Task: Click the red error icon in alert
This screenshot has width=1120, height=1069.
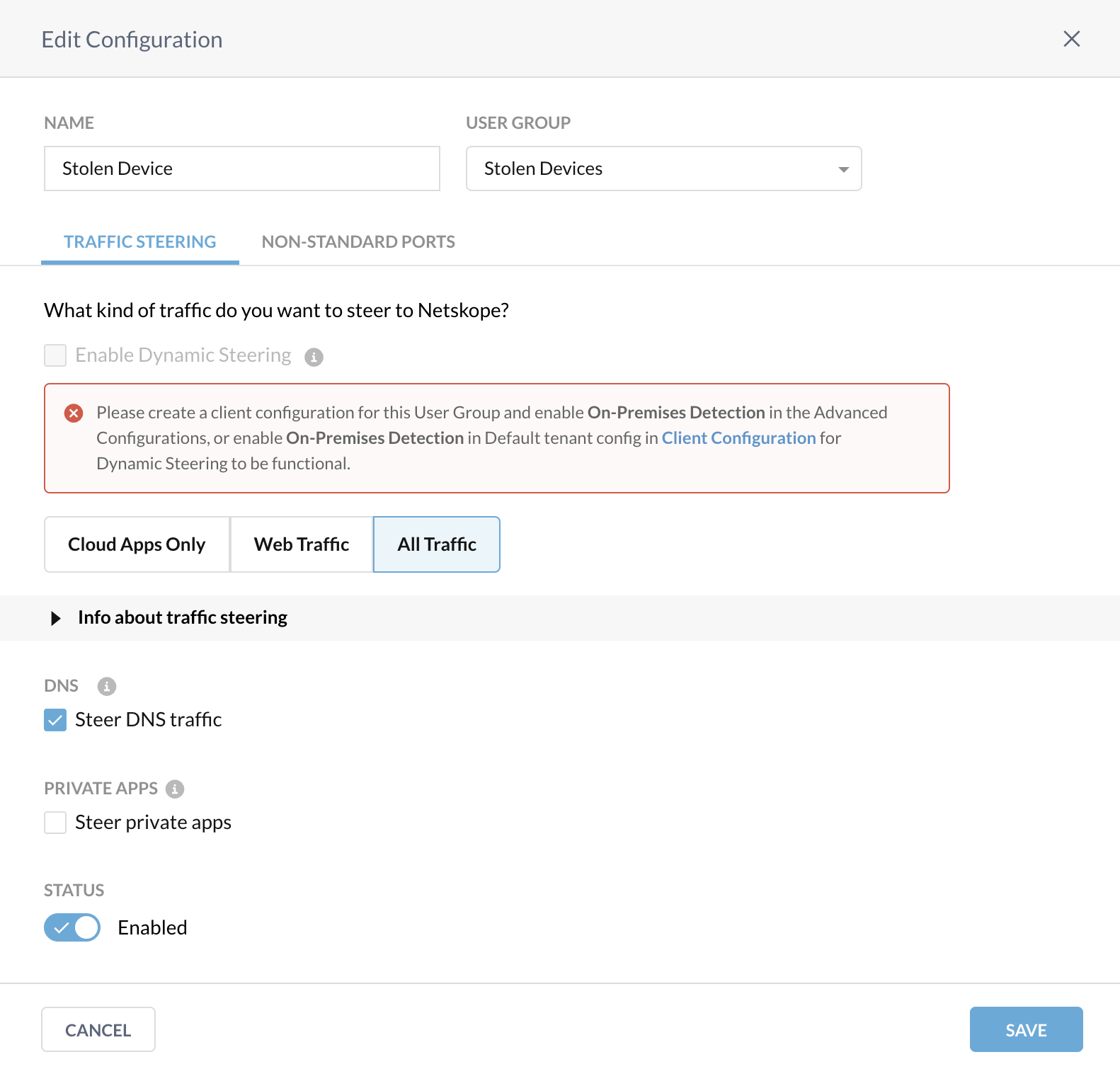Action: [x=74, y=413]
